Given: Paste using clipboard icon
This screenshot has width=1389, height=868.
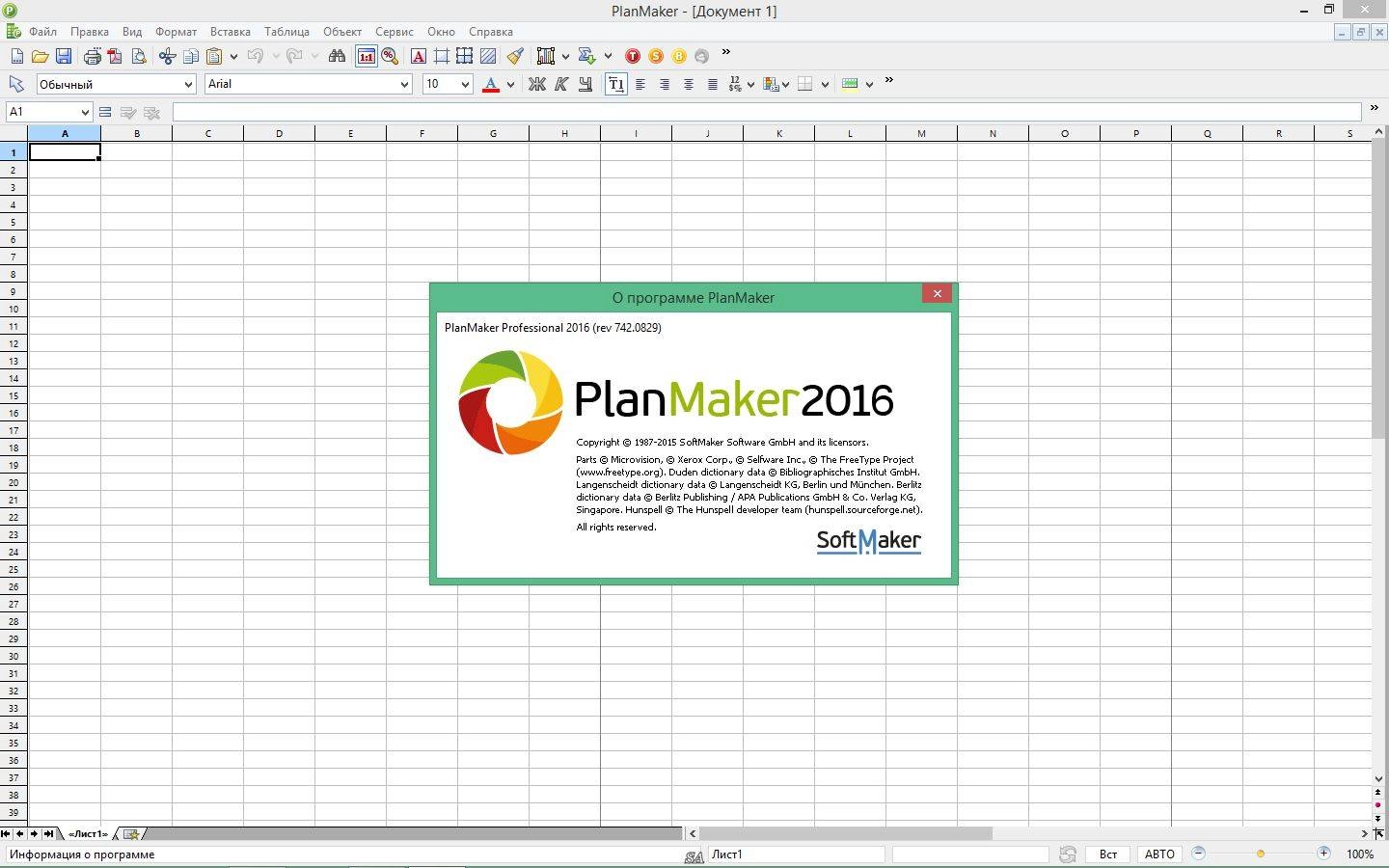Looking at the screenshot, I should (214, 56).
